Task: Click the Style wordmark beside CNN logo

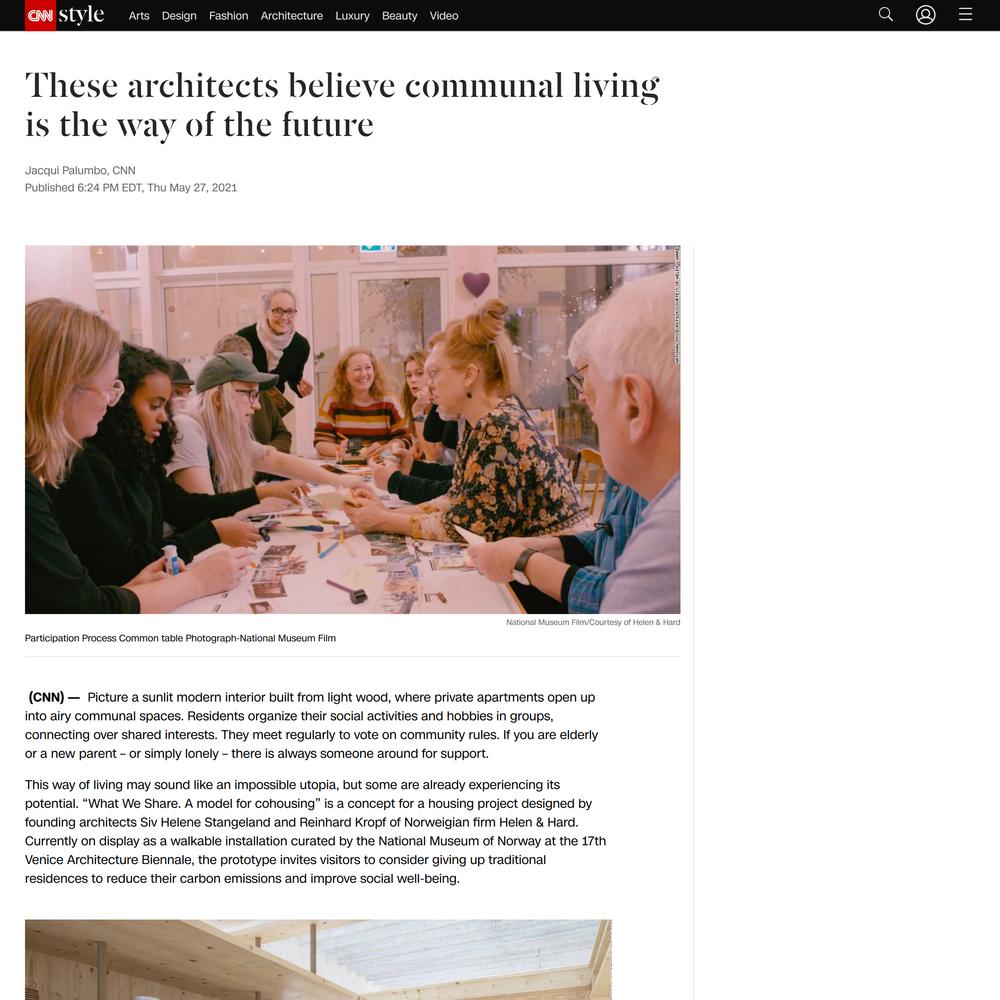Action: (81, 15)
